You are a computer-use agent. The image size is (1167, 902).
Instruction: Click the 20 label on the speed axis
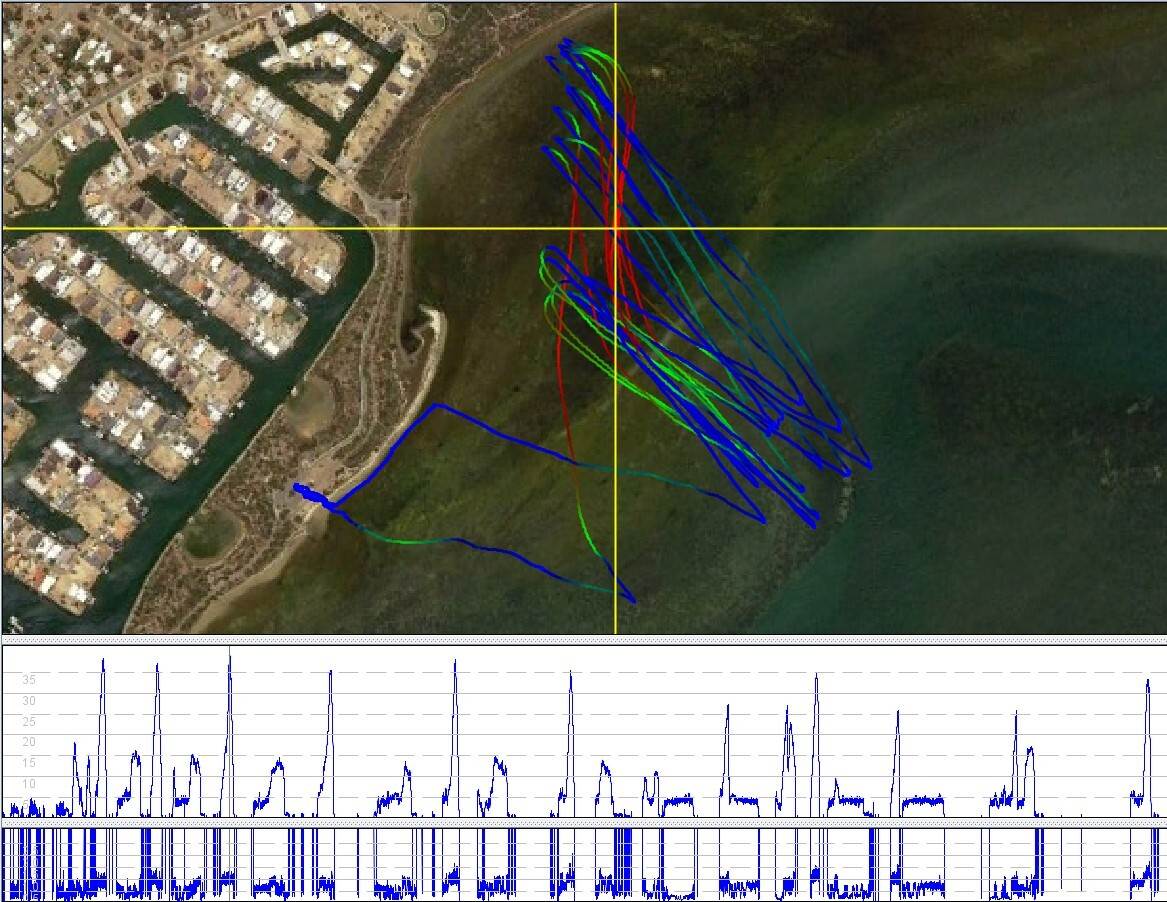point(30,742)
